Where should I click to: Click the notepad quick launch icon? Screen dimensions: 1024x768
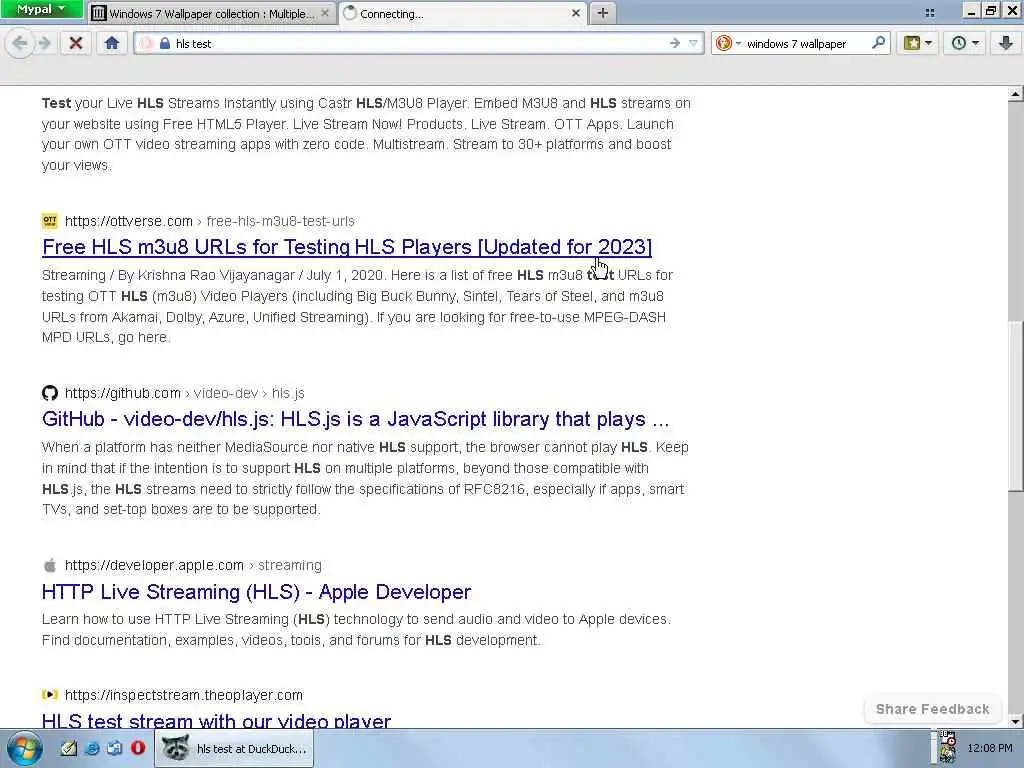tap(69, 748)
